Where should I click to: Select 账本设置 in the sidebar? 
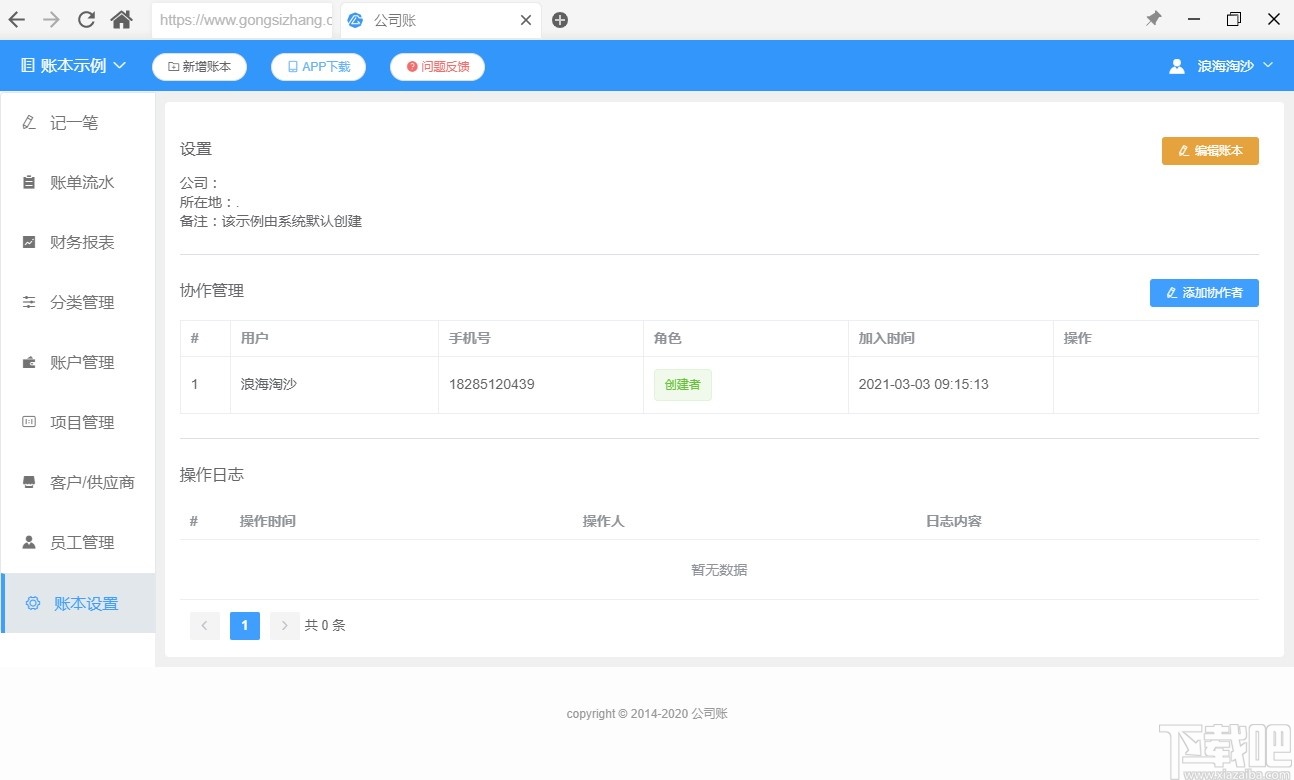[78, 603]
